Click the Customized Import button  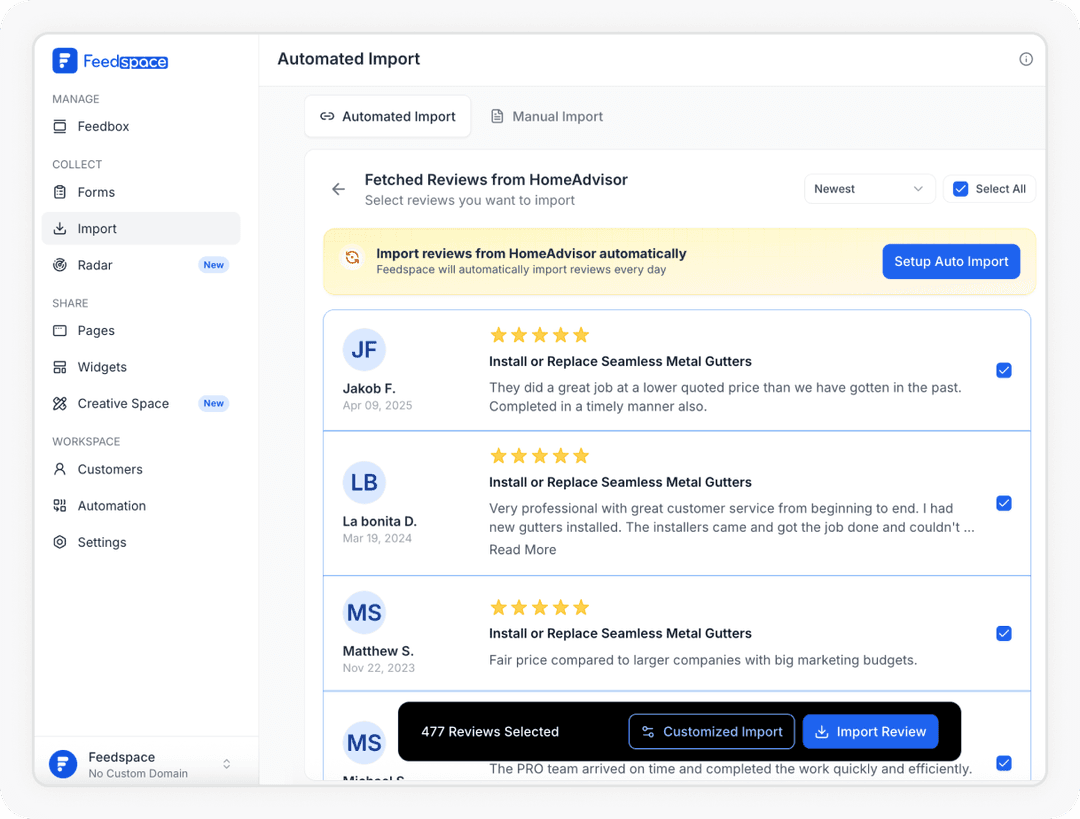coord(712,732)
